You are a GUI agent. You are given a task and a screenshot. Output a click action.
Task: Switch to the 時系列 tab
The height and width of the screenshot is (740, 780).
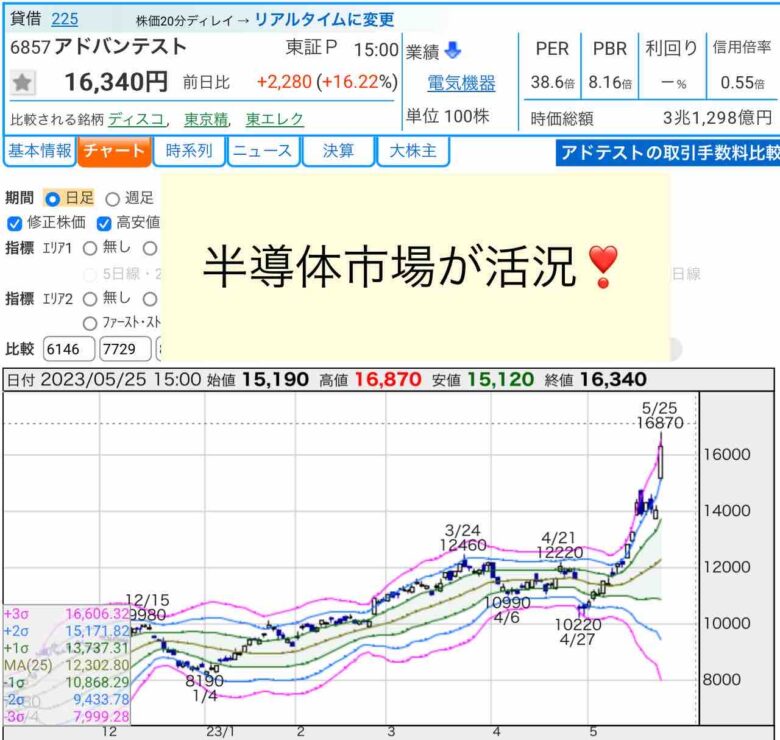tap(189, 151)
